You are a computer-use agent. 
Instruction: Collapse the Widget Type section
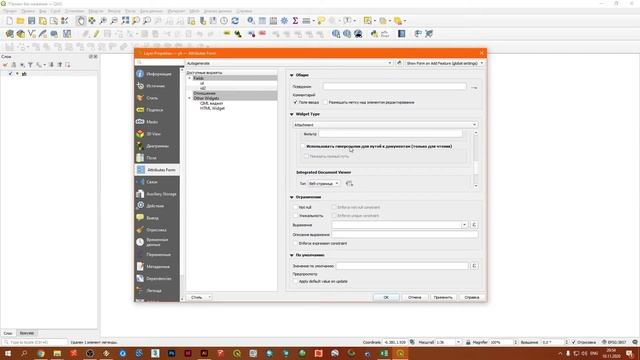point(292,114)
